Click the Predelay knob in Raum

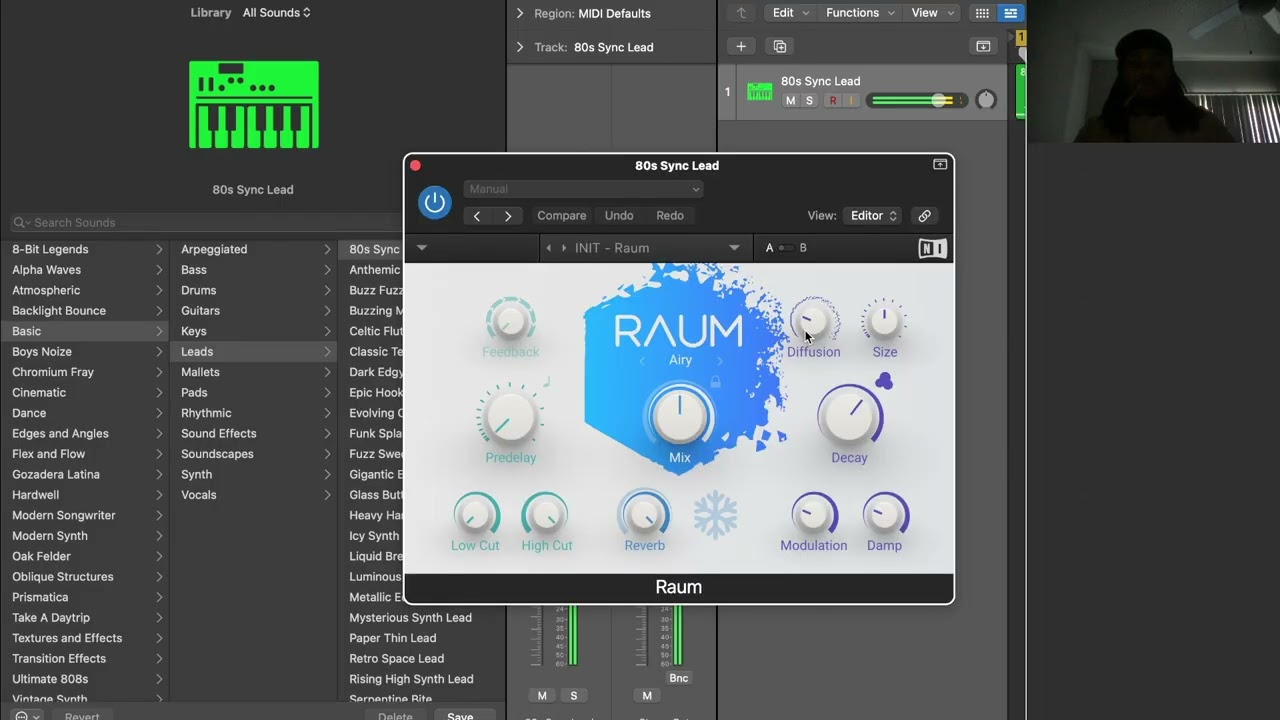(x=510, y=415)
